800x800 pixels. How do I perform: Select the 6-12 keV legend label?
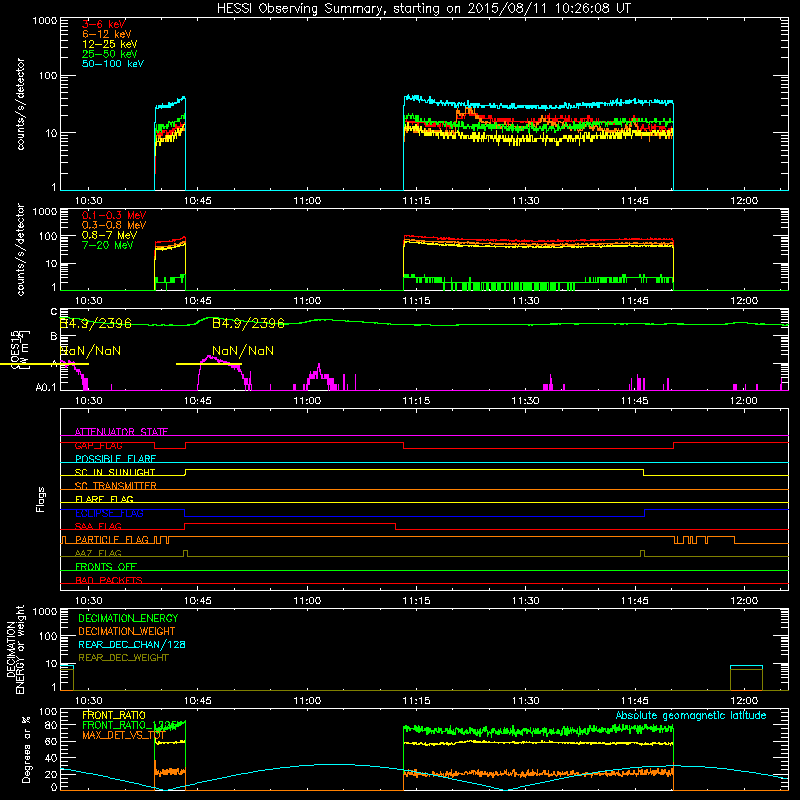(107, 34)
